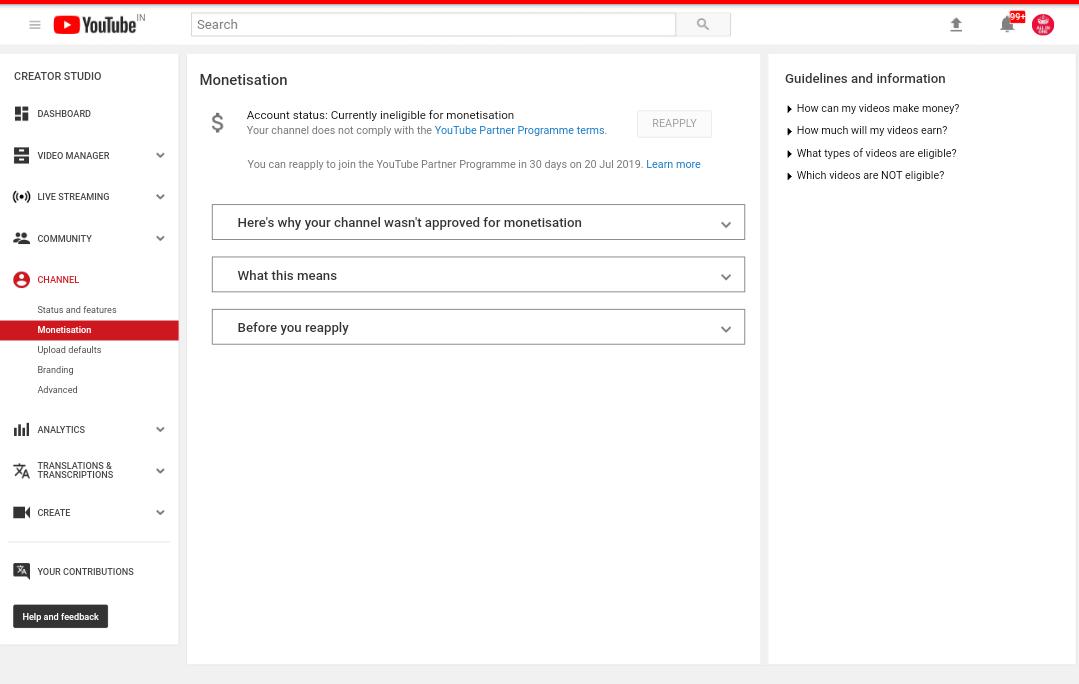Viewport: 1079px width, 684px height.
Task: Expand the Create section chevron
Action: tap(160, 513)
